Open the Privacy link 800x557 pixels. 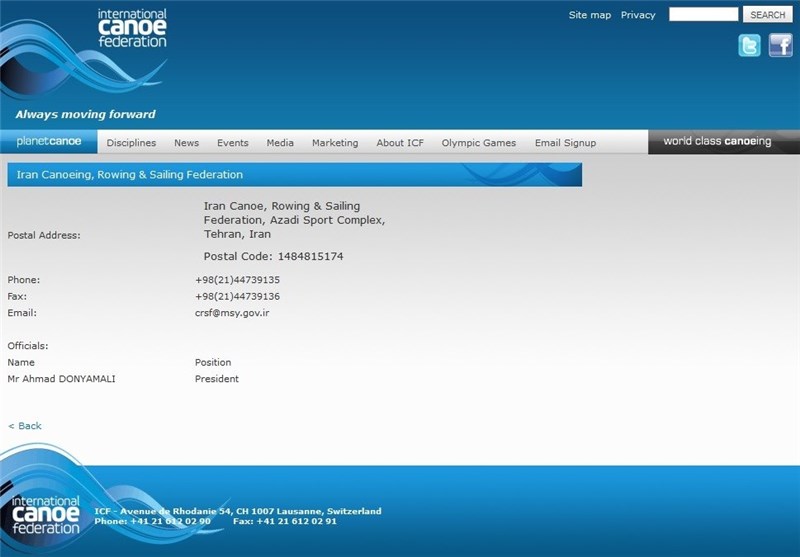tap(638, 15)
